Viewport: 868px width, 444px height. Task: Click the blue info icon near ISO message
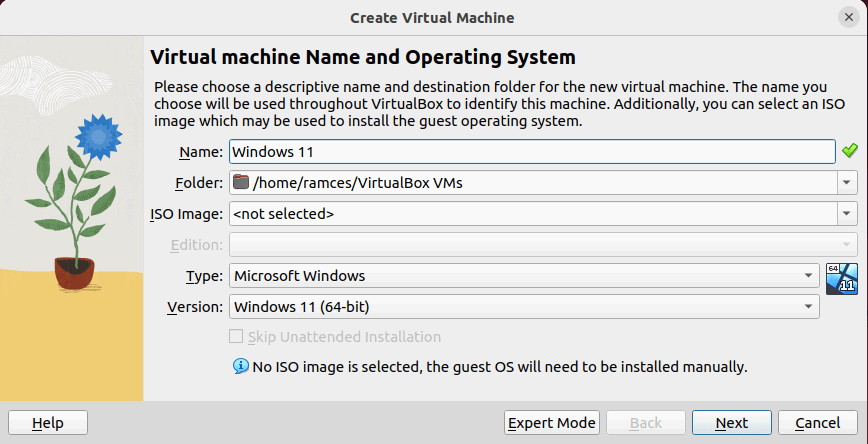pyautogui.click(x=240, y=367)
